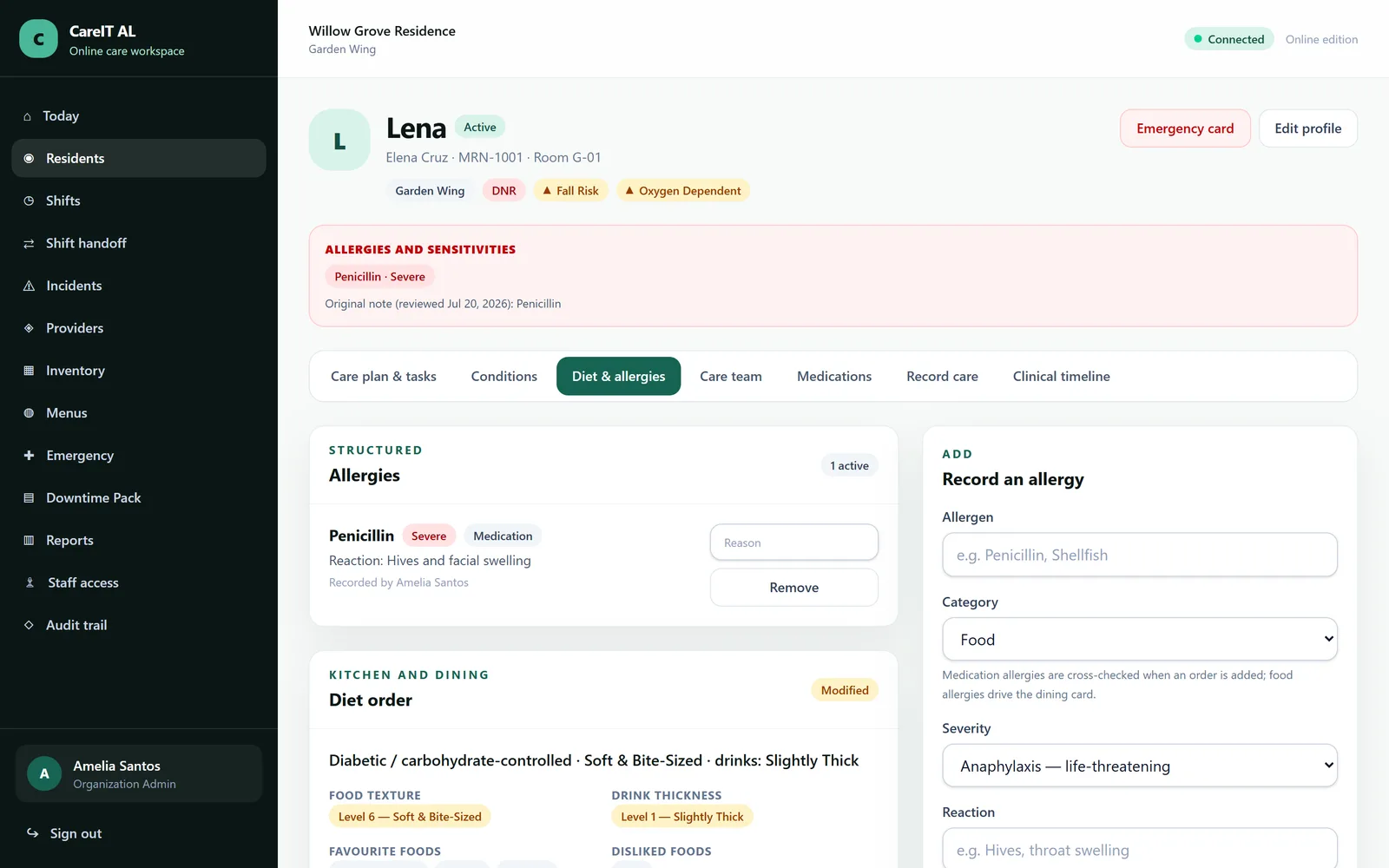Click the Sign out arrow icon
Screen dimensions: 1389x868
(32, 832)
